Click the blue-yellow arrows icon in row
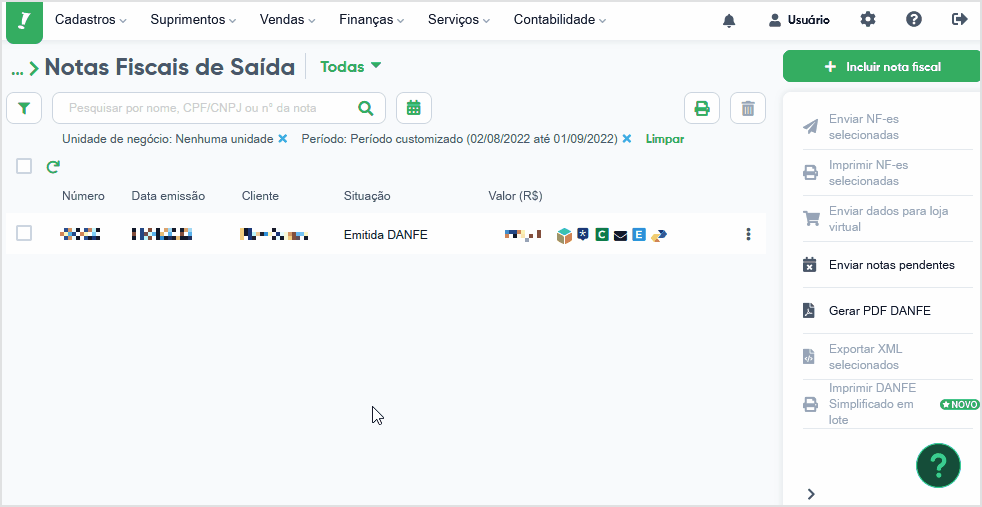The image size is (982, 507). tap(659, 235)
